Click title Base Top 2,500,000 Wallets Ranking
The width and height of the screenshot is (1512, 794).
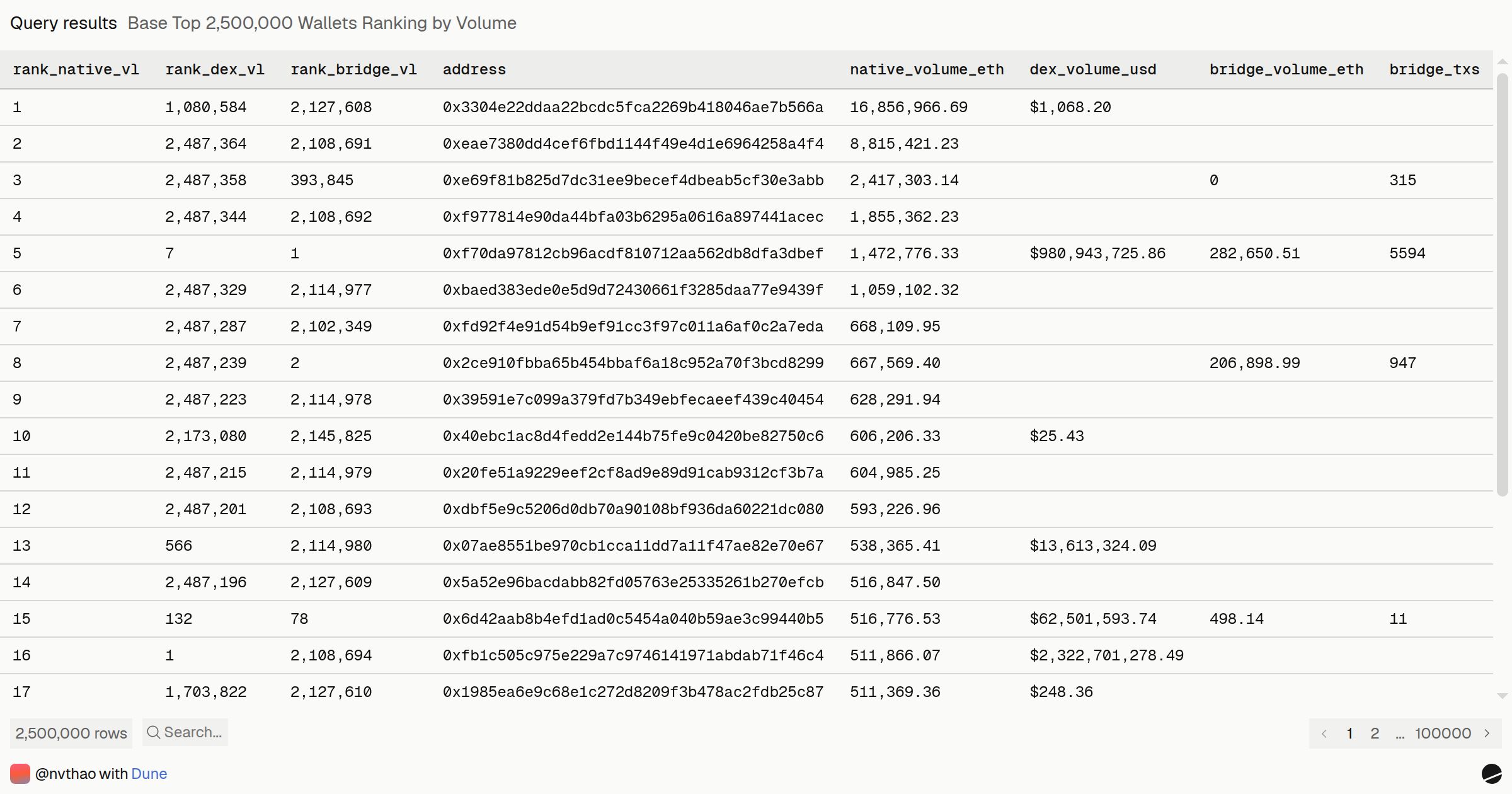(x=322, y=23)
